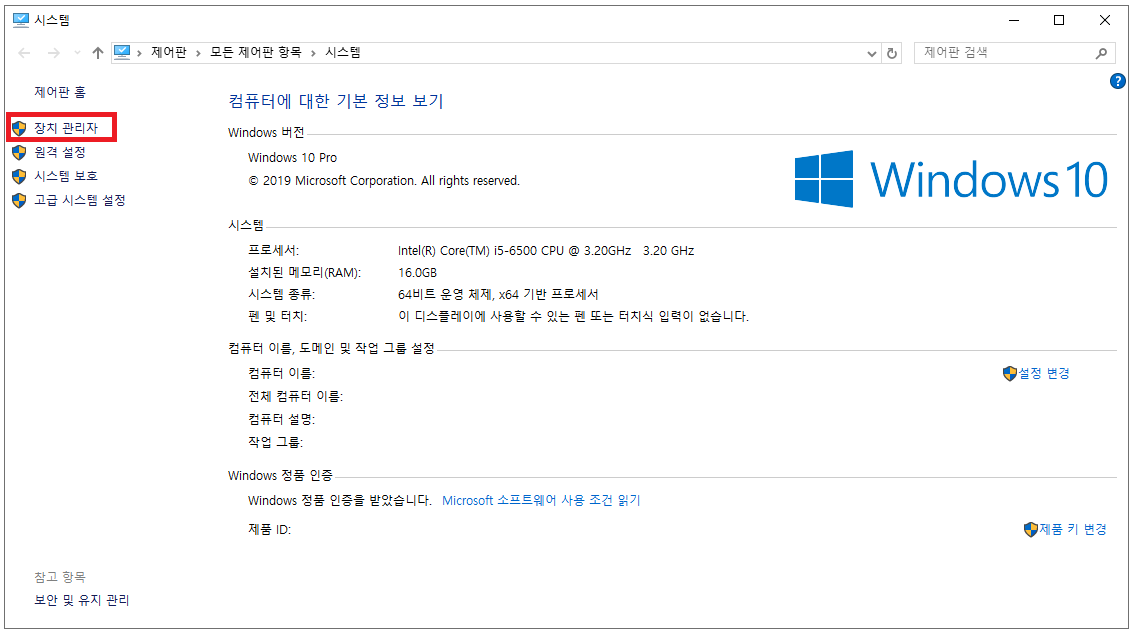Open address bar history dropdown
Viewport: 1138px width, 634px height.
[872, 53]
